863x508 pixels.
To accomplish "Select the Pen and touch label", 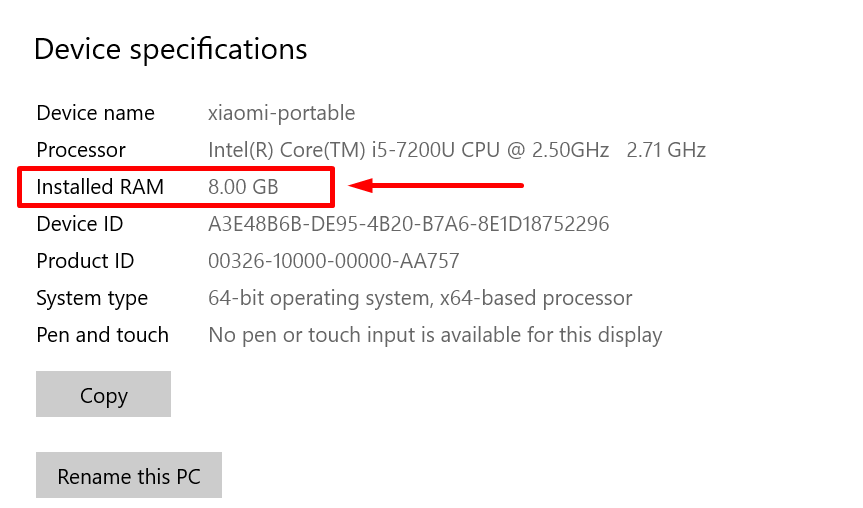I will 102,335.
